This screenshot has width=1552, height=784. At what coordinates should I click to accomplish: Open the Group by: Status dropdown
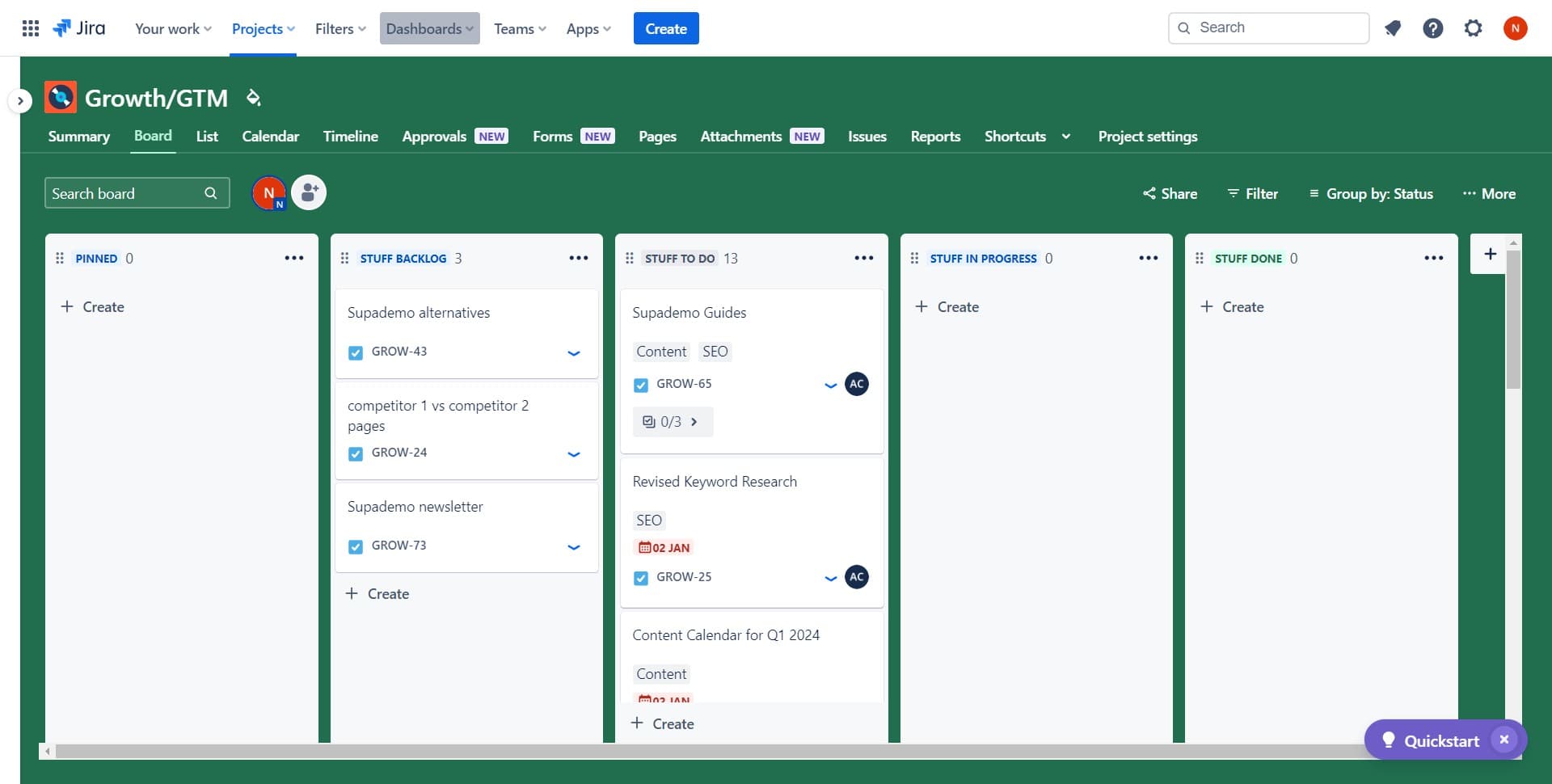pos(1377,193)
